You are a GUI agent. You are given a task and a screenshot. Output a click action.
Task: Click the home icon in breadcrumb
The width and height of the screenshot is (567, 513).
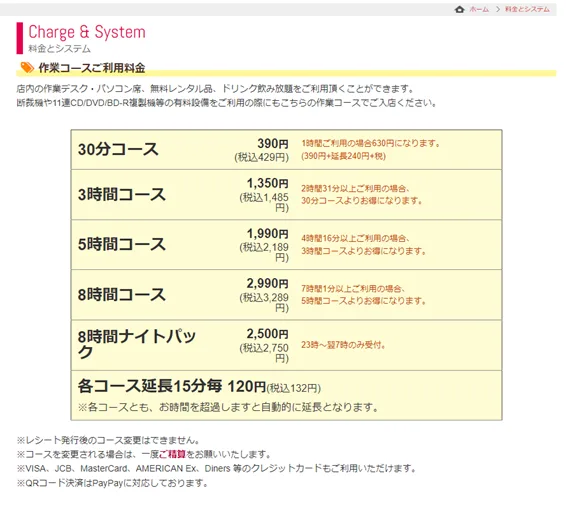pyautogui.click(x=459, y=9)
